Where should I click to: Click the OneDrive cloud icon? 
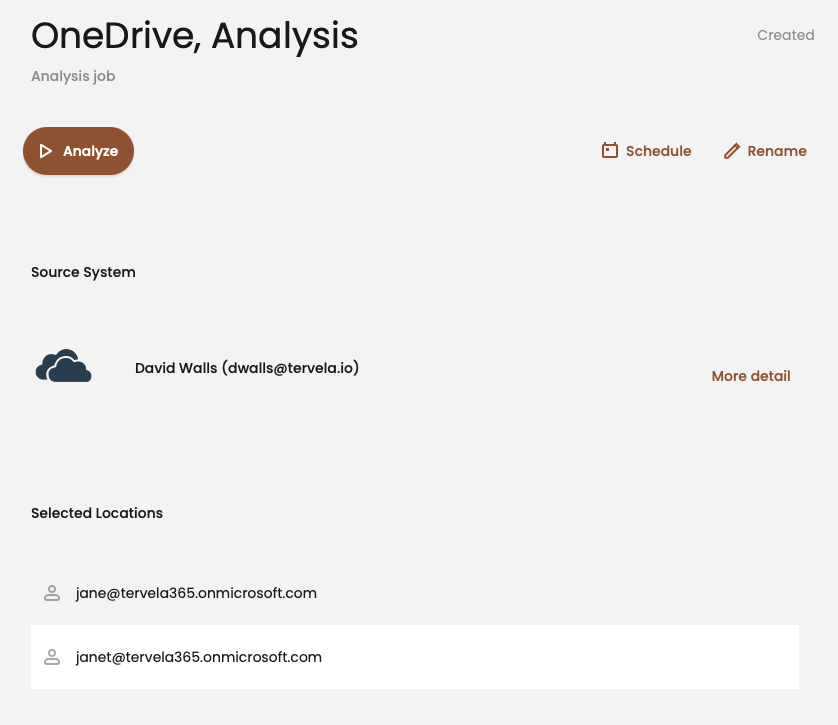(64, 366)
